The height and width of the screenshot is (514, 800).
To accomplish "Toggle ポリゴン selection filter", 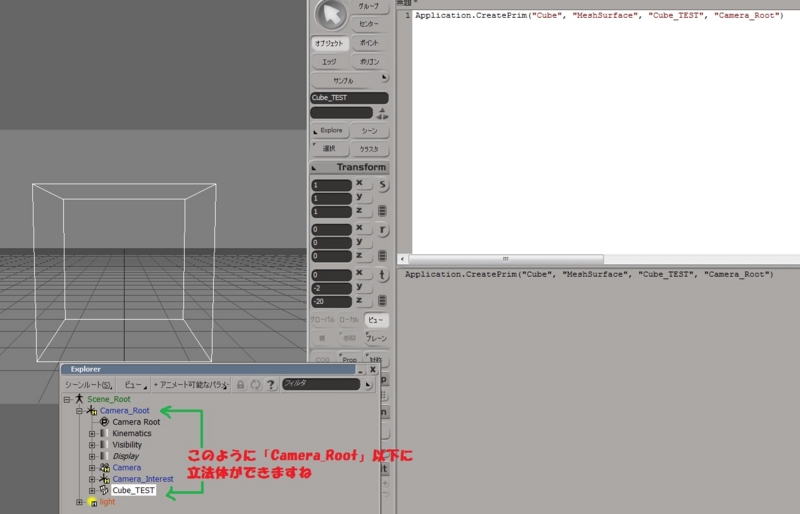I will [369, 62].
